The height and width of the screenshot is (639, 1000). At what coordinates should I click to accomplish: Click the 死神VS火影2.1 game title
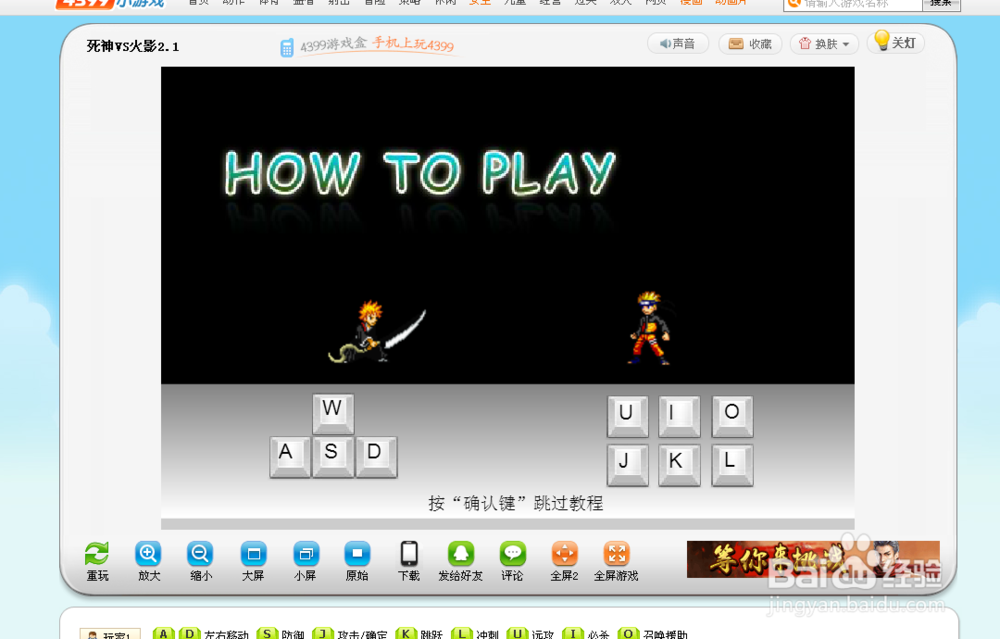pos(133,46)
